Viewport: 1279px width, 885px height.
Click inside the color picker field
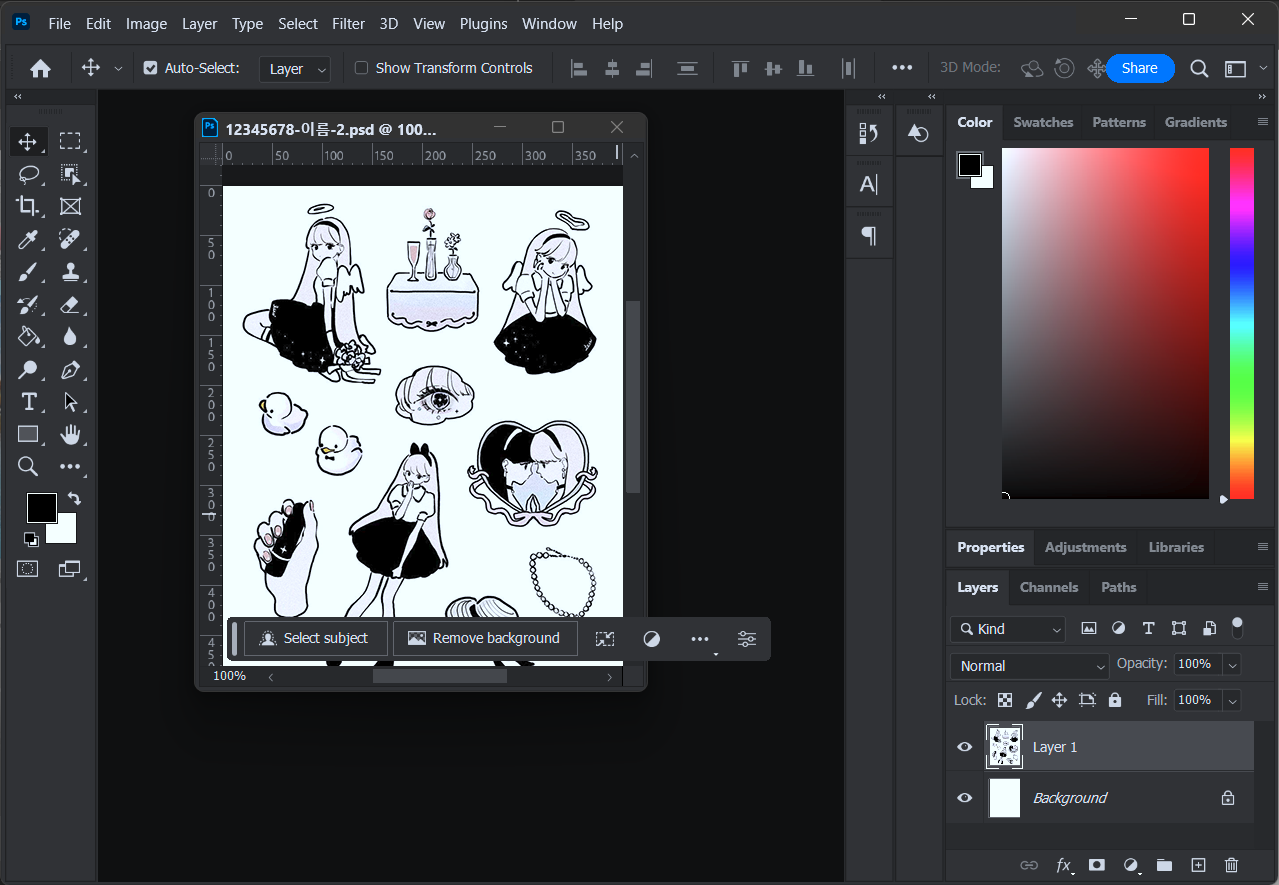pyautogui.click(x=1105, y=323)
